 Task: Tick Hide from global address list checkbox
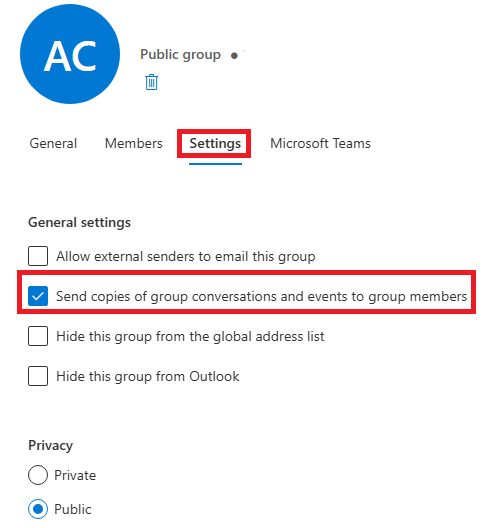click(38, 336)
